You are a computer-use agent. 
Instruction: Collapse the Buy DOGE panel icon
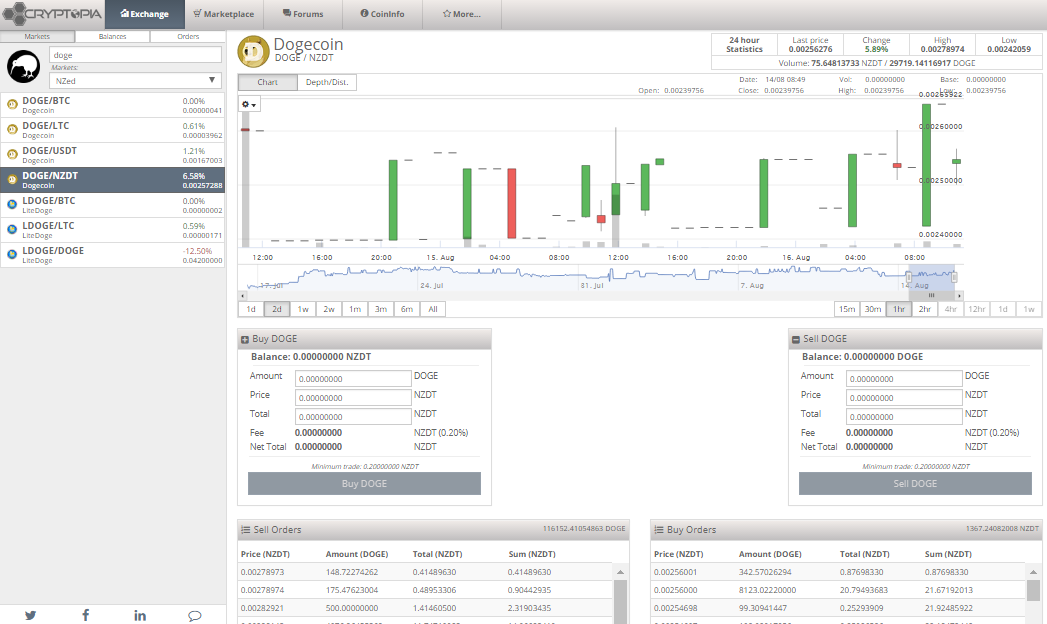pyautogui.click(x=245, y=340)
